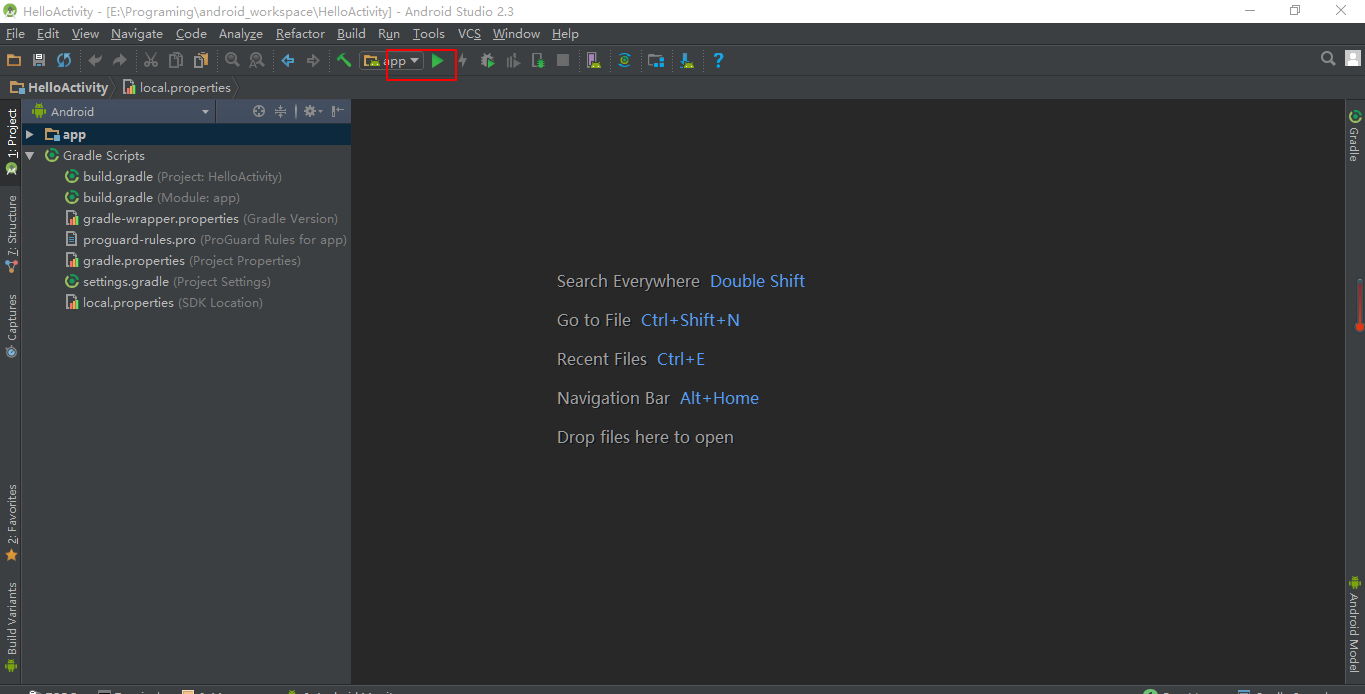Open the Analyze menu
This screenshot has height=694, width=1365.
(x=241, y=34)
